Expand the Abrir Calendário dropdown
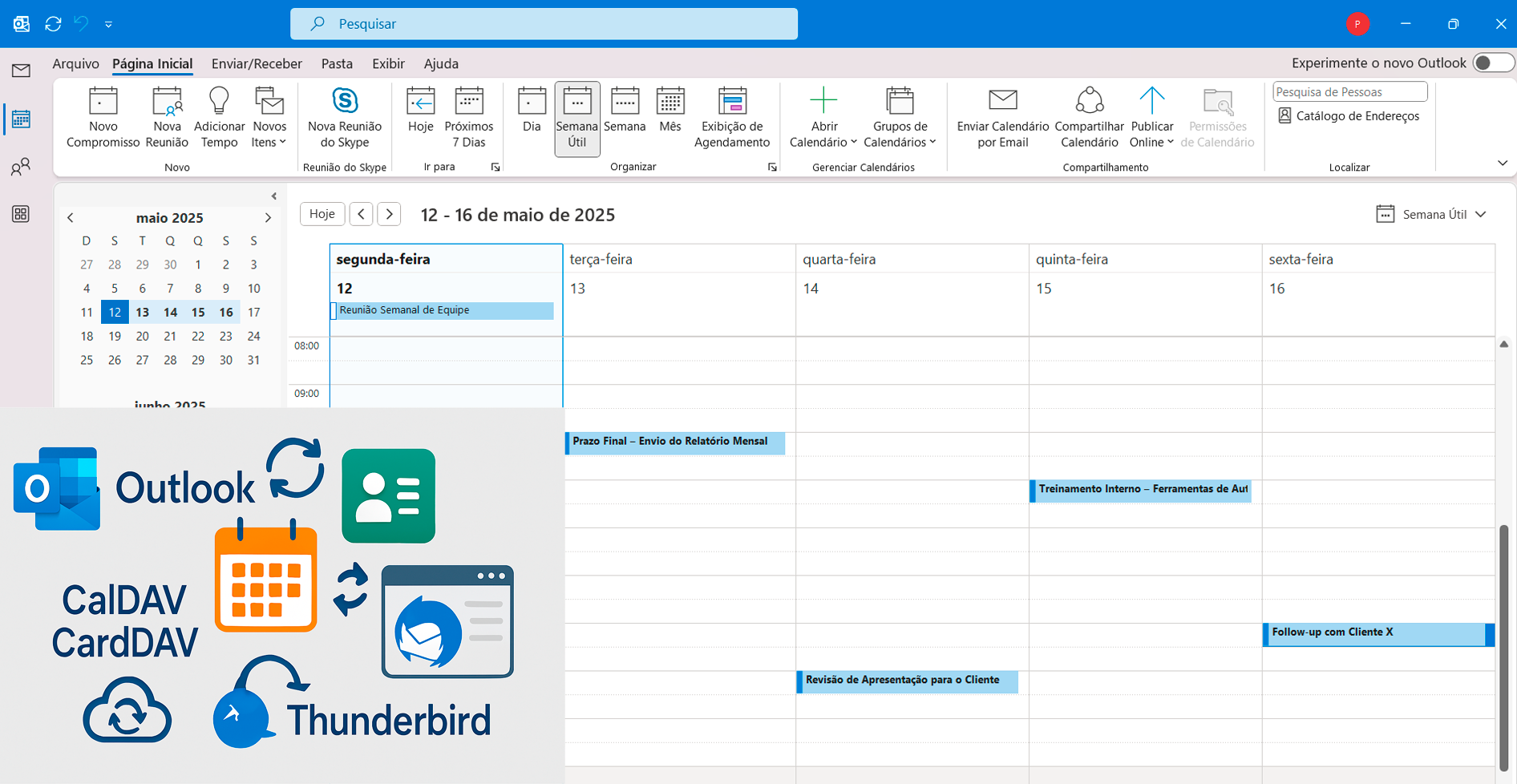The height and width of the screenshot is (784, 1517). (823, 142)
